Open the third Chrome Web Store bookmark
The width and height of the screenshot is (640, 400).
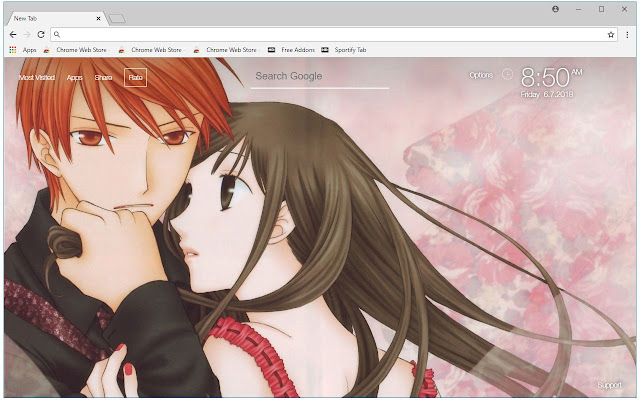(226, 50)
